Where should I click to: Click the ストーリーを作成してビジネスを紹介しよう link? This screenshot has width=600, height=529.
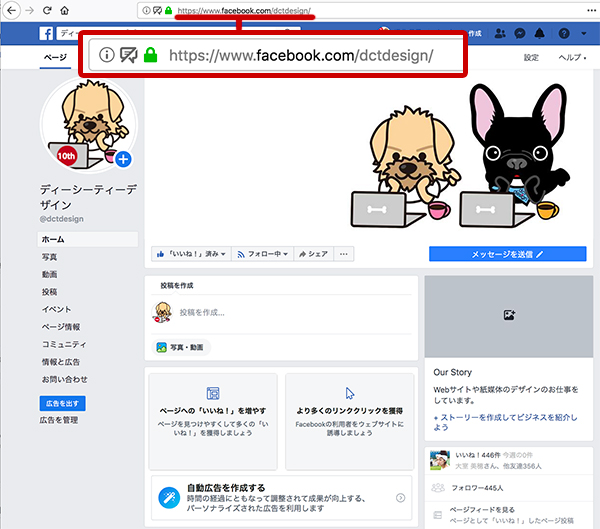pyautogui.click(x=505, y=422)
